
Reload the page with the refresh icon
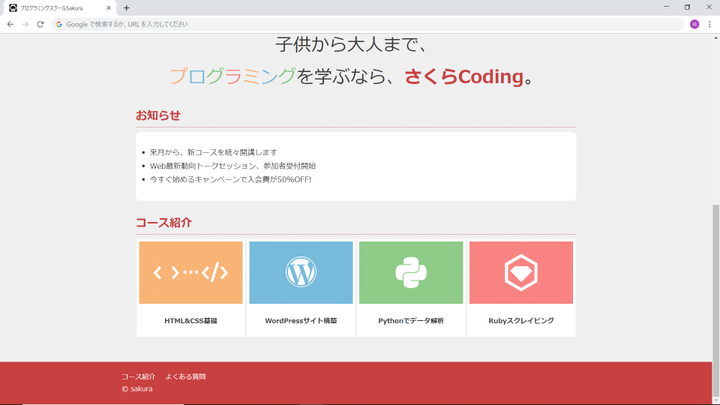click(x=40, y=24)
